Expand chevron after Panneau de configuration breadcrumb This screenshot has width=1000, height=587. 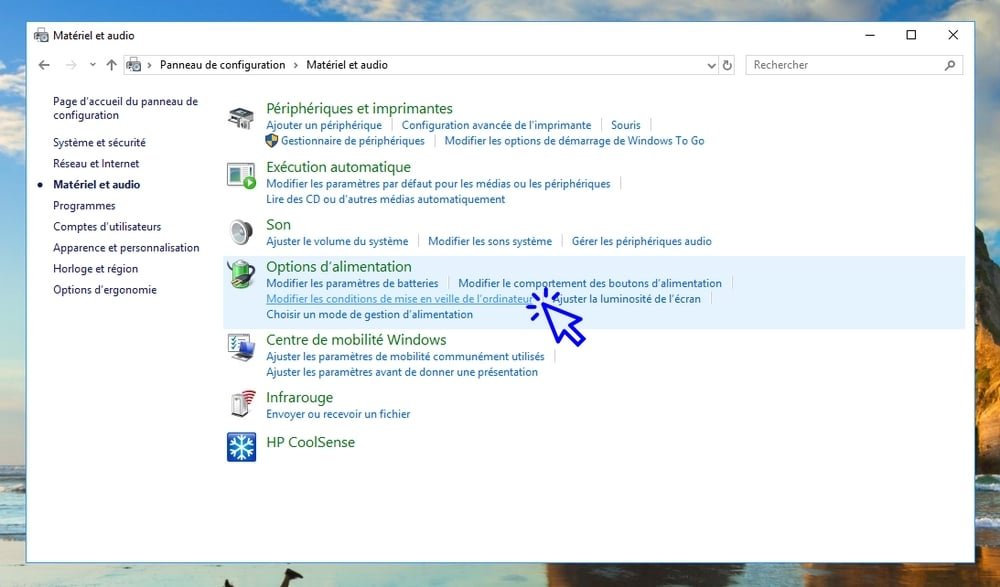coord(296,65)
